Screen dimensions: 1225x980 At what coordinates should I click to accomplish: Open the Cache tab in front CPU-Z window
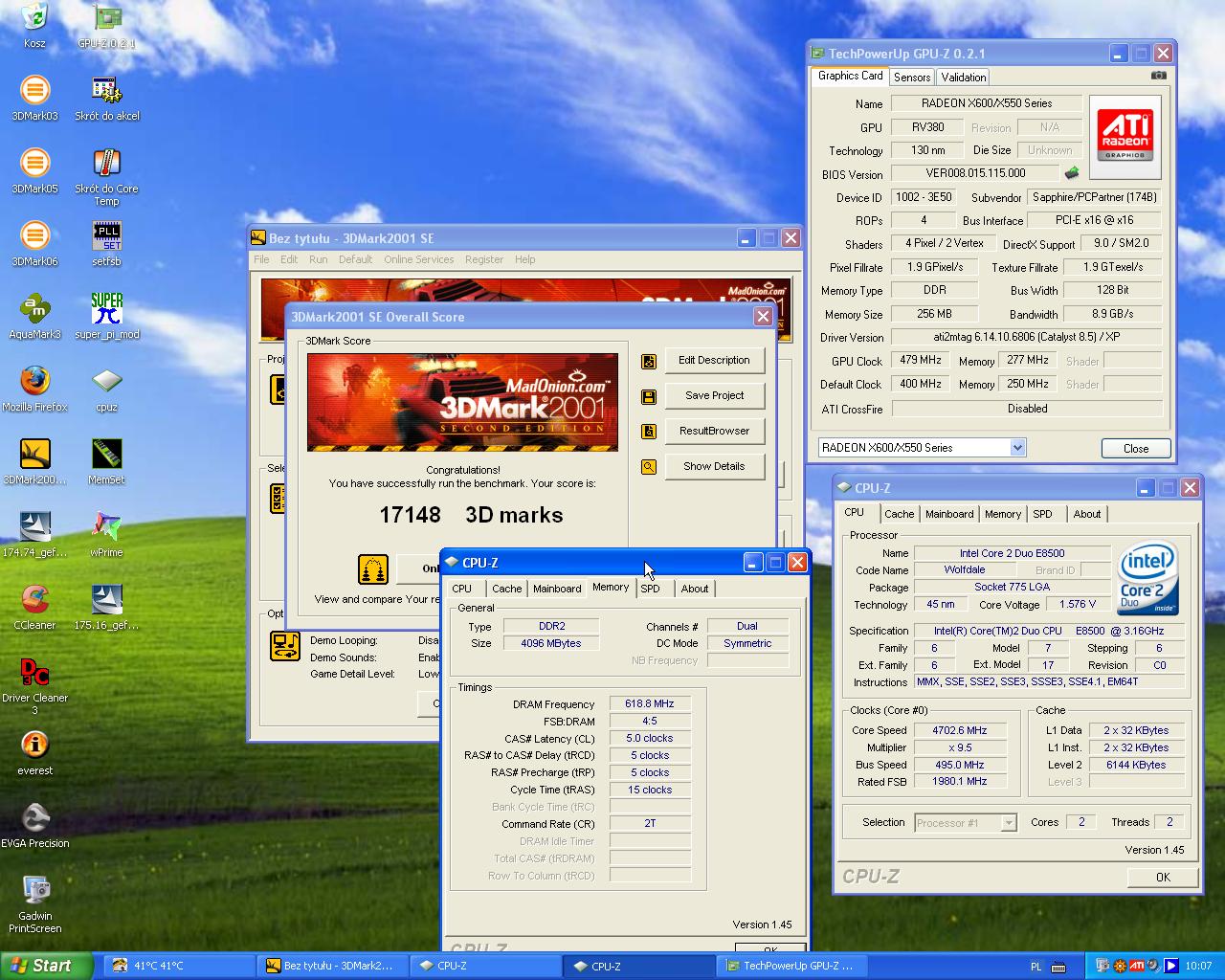tap(506, 589)
